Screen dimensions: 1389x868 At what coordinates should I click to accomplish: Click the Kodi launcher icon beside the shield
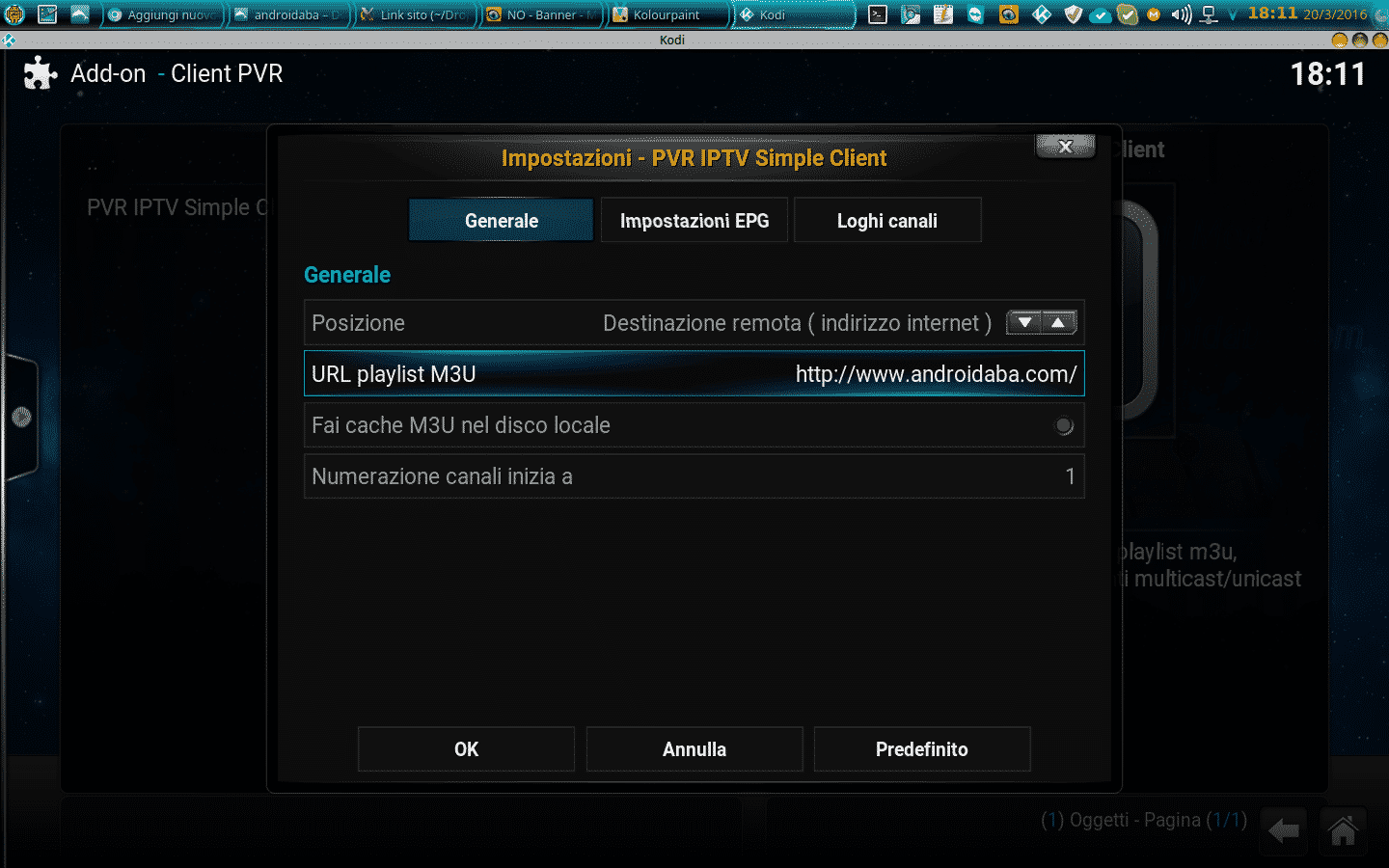(1042, 14)
